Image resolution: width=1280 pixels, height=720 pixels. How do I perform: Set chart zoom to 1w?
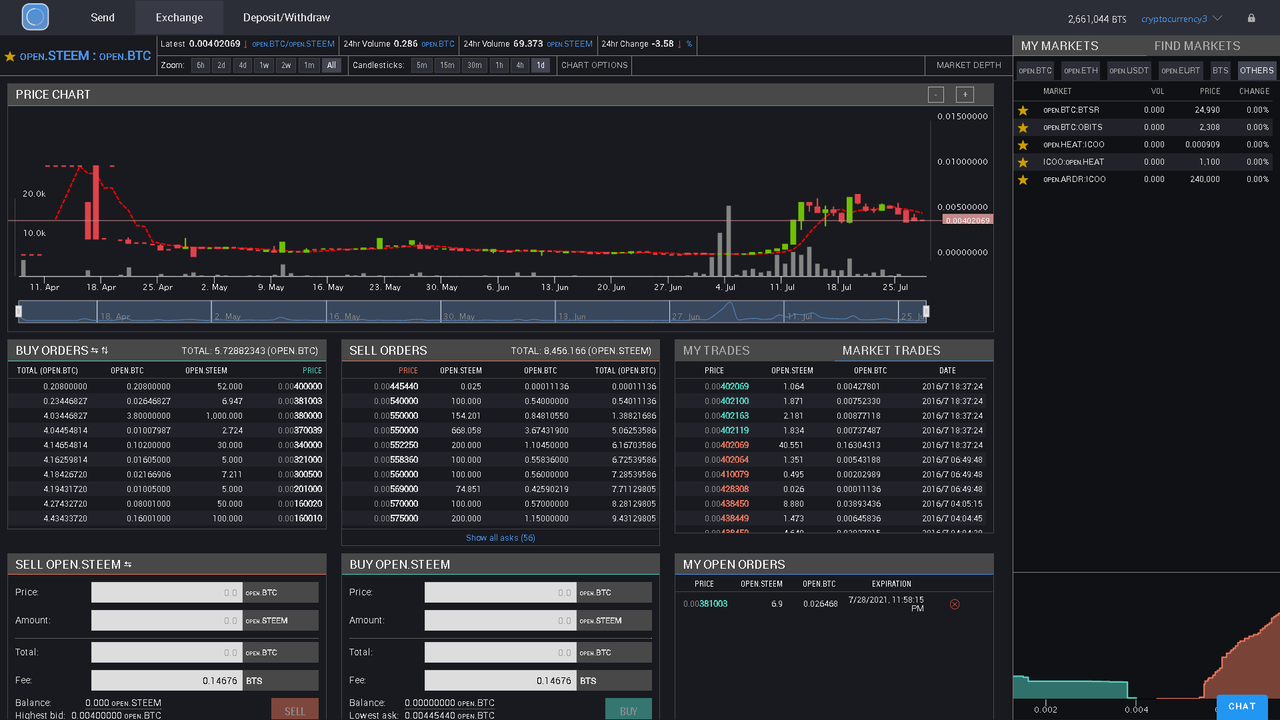264,65
